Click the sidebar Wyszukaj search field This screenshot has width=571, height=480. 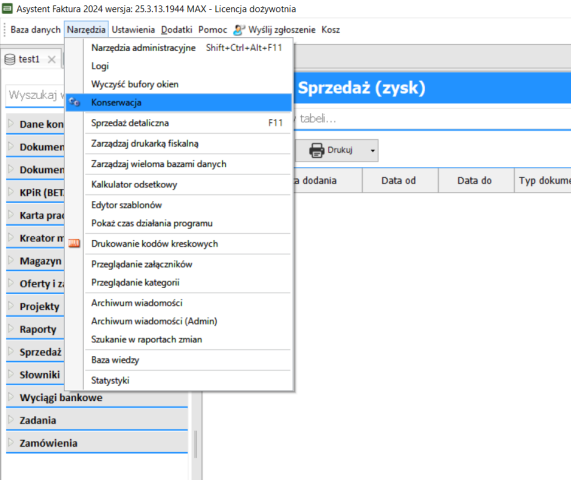click(35, 95)
